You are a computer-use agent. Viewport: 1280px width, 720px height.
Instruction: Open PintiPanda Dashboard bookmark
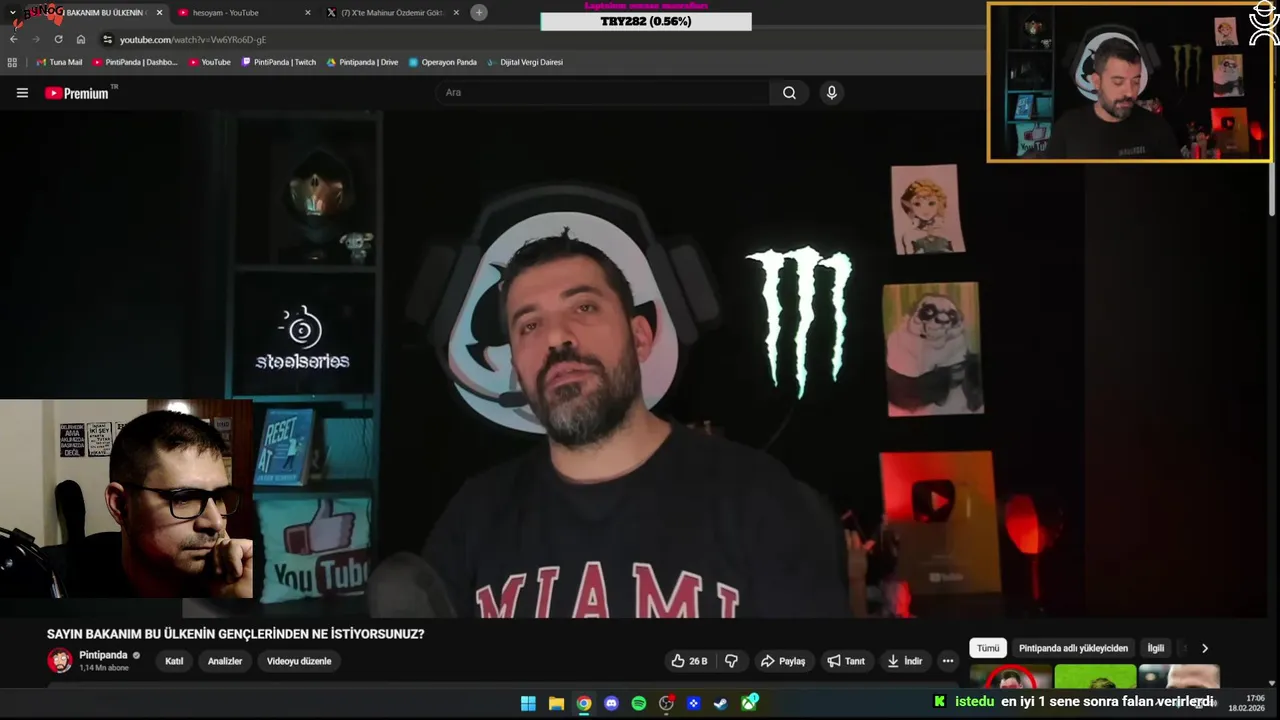(x=135, y=62)
